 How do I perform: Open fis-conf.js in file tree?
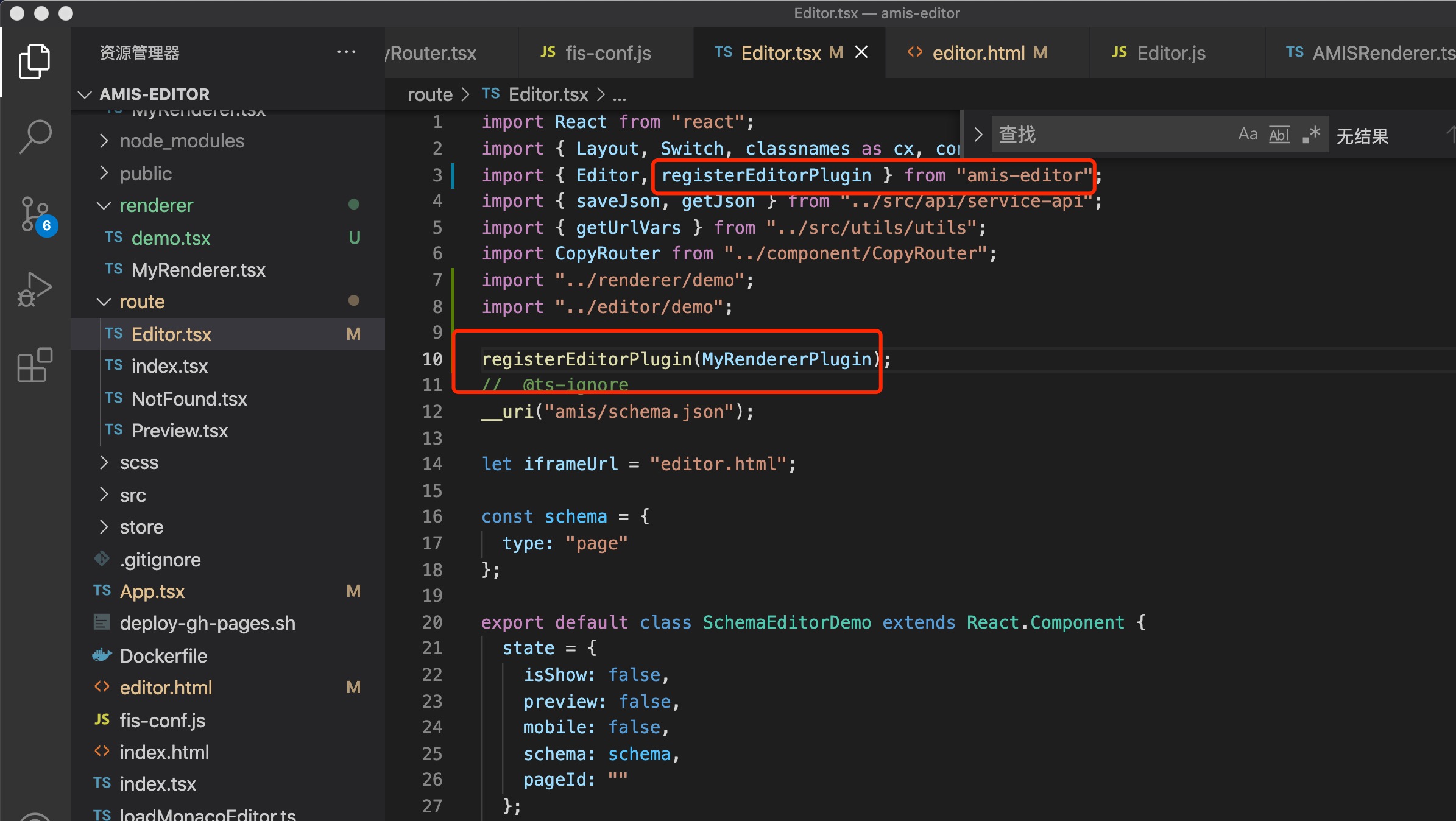(228, 721)
